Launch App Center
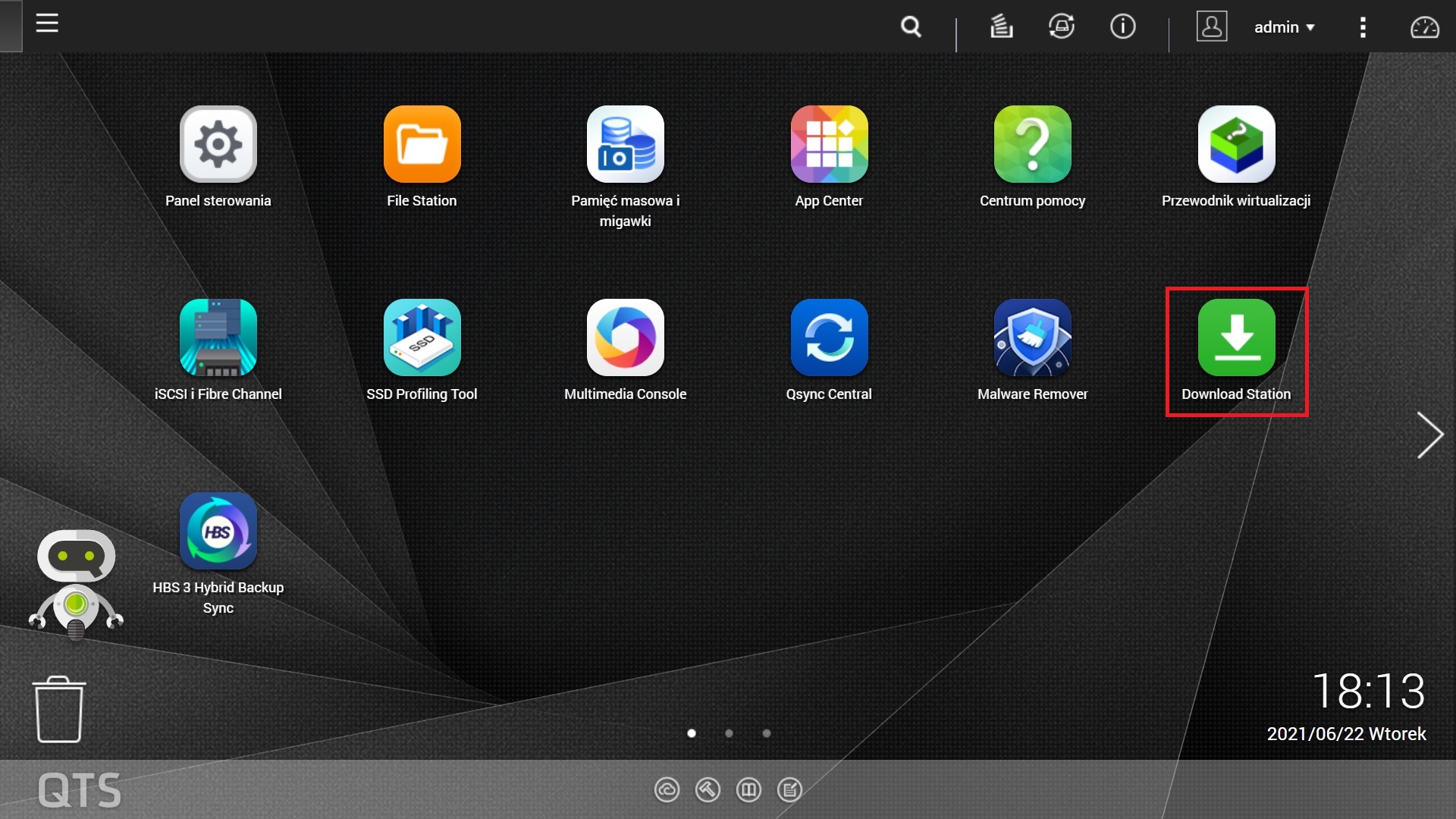The height and width of the screenshot is (819, 1456). [x=829, y=144]
